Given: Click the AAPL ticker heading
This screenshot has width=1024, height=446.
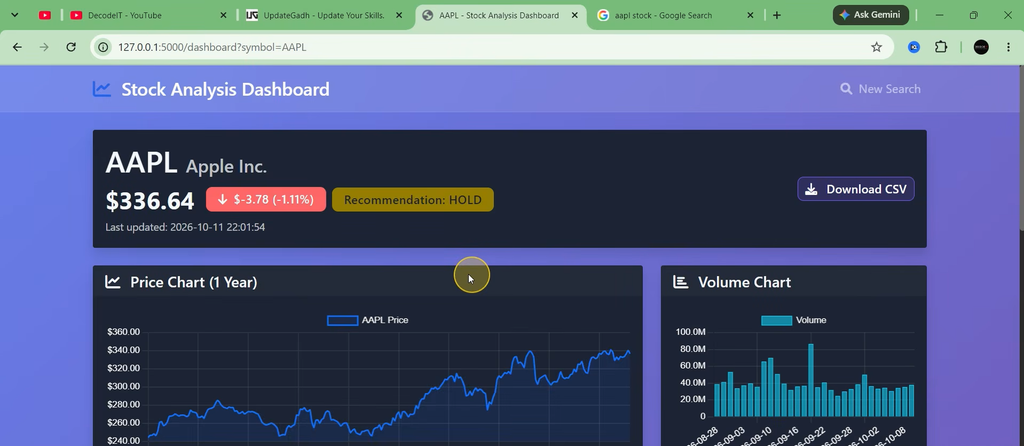Looking at the screenshot, I should tap(141, 163).
